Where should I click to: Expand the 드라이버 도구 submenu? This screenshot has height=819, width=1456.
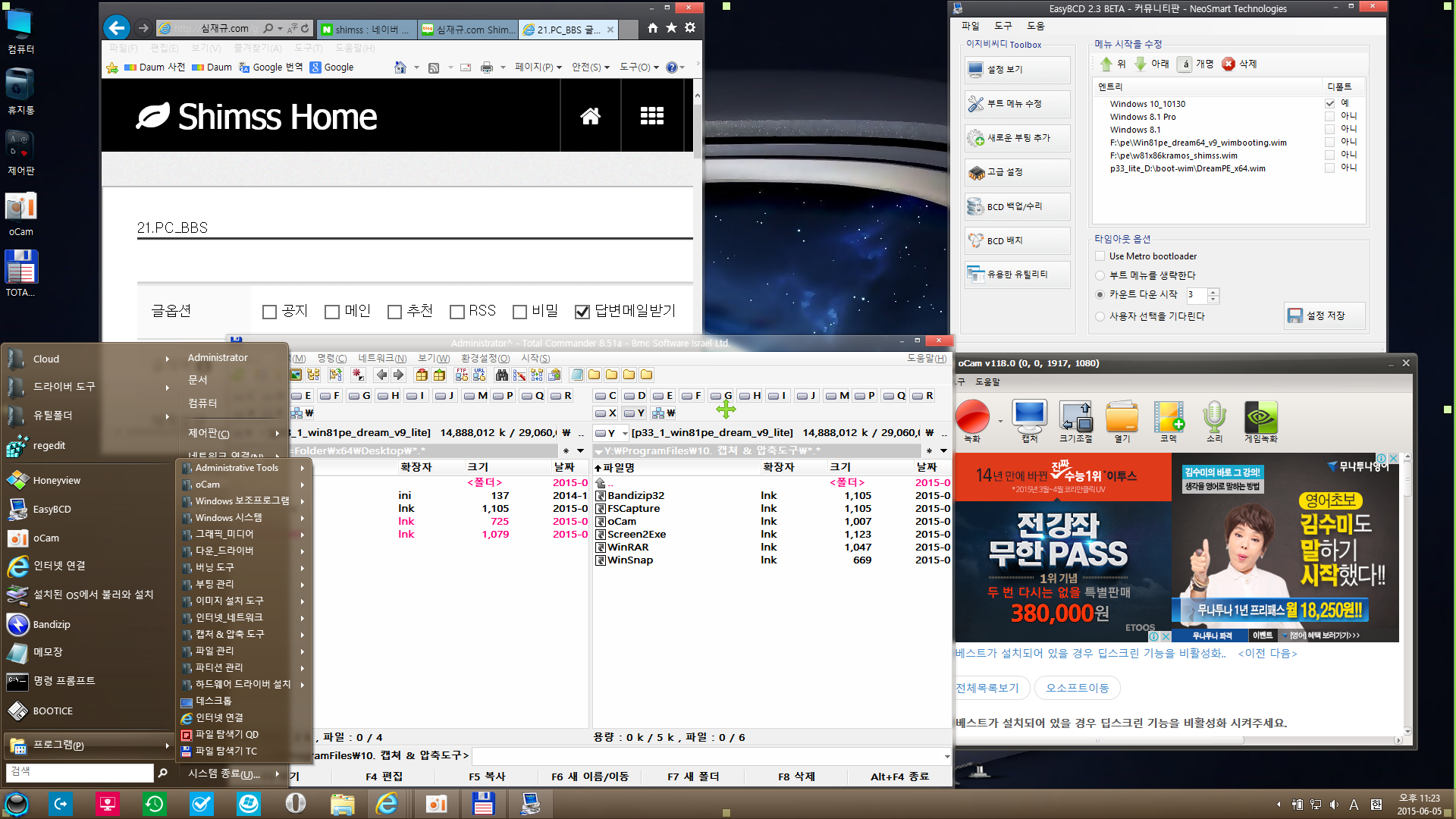coord(88,387)
